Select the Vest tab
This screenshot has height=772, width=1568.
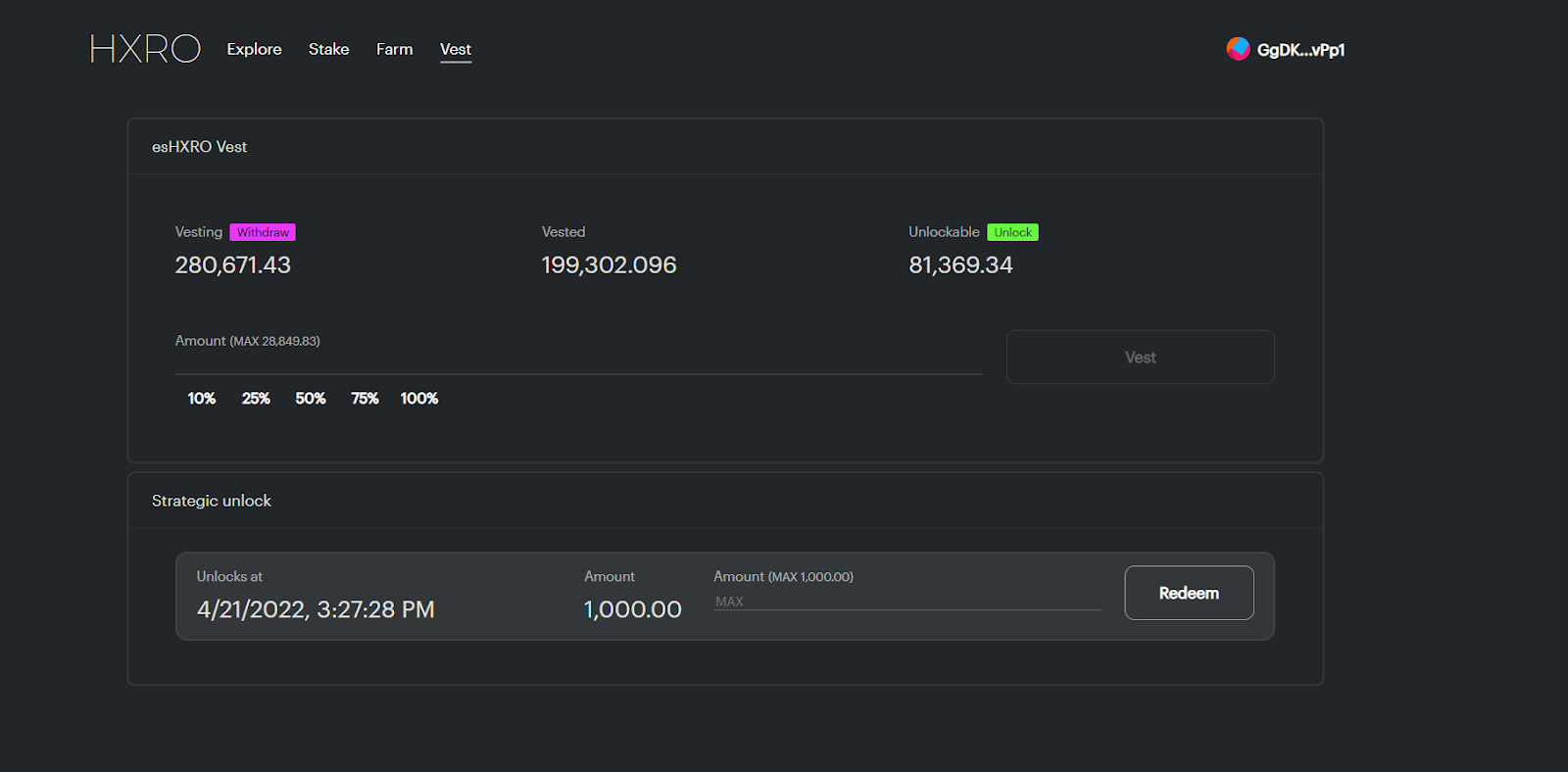coord(456,49)
